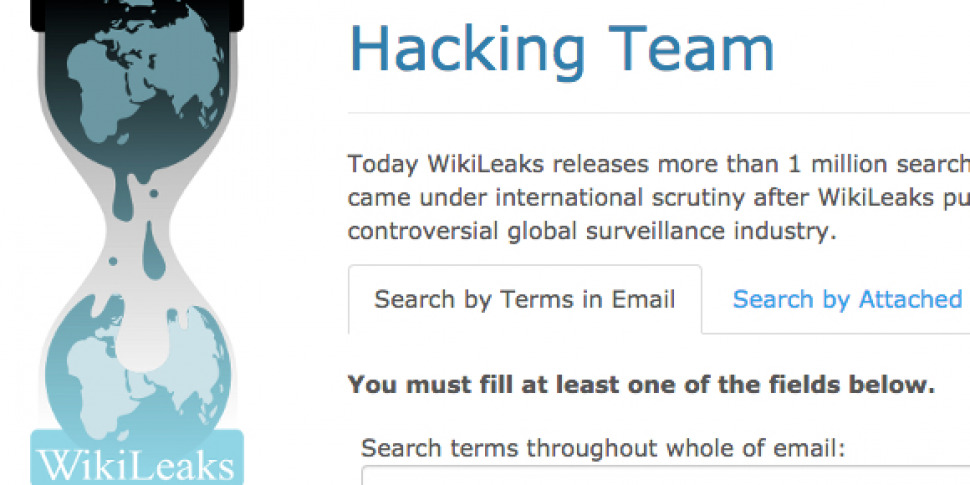Image resolution: width=970 pixels, height=485 pixels.
Task: Click the horizontal divider below the heading
Action: [659, 113]
